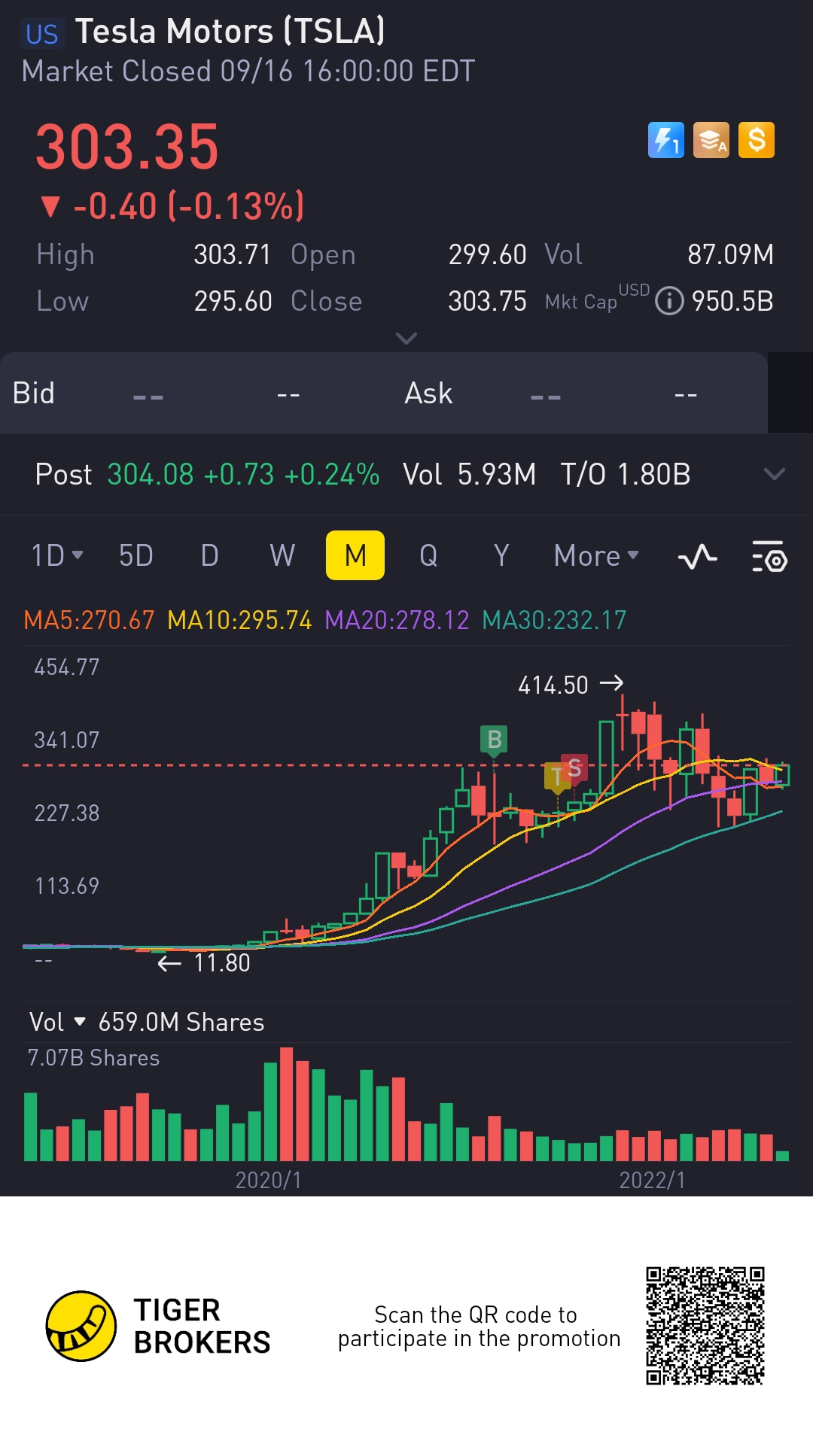Tap the Open 299.60 value
Viewport: 813px width, 1456px height.
point(487,254)
